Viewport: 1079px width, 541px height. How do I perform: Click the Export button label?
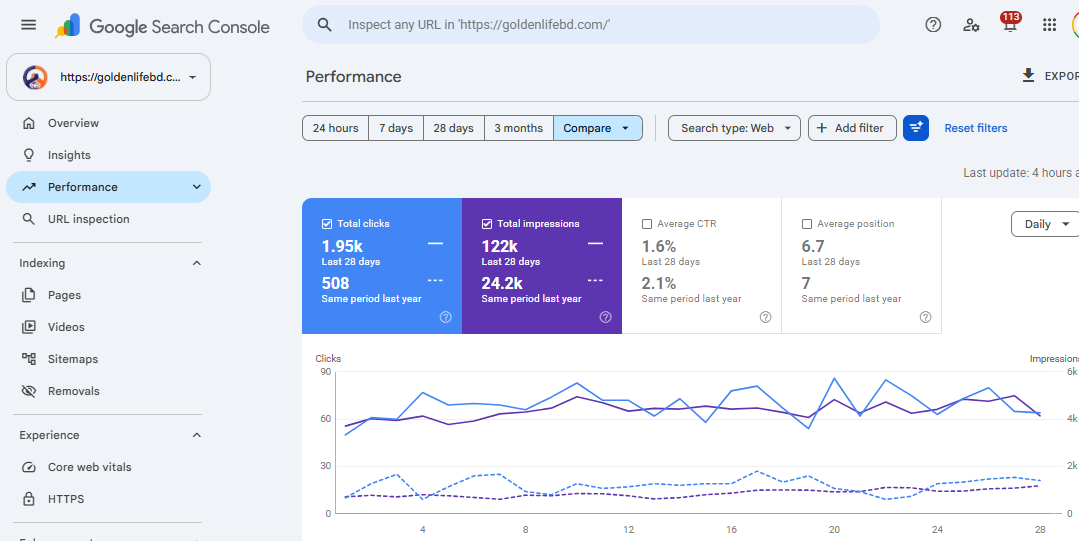point(1061,76)
